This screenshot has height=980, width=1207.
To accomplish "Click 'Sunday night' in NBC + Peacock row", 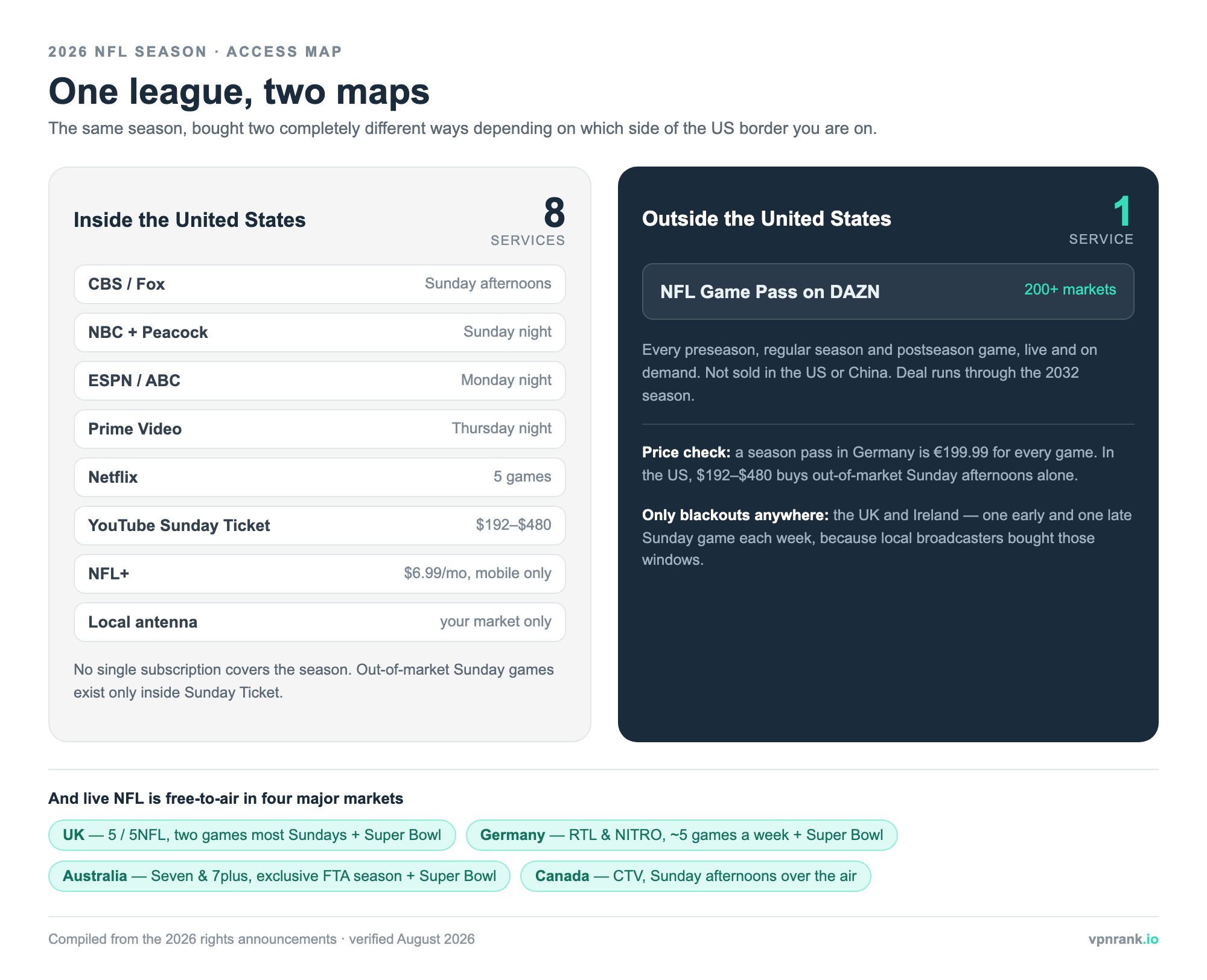I will pyautogui.click(x=508, y=332).
